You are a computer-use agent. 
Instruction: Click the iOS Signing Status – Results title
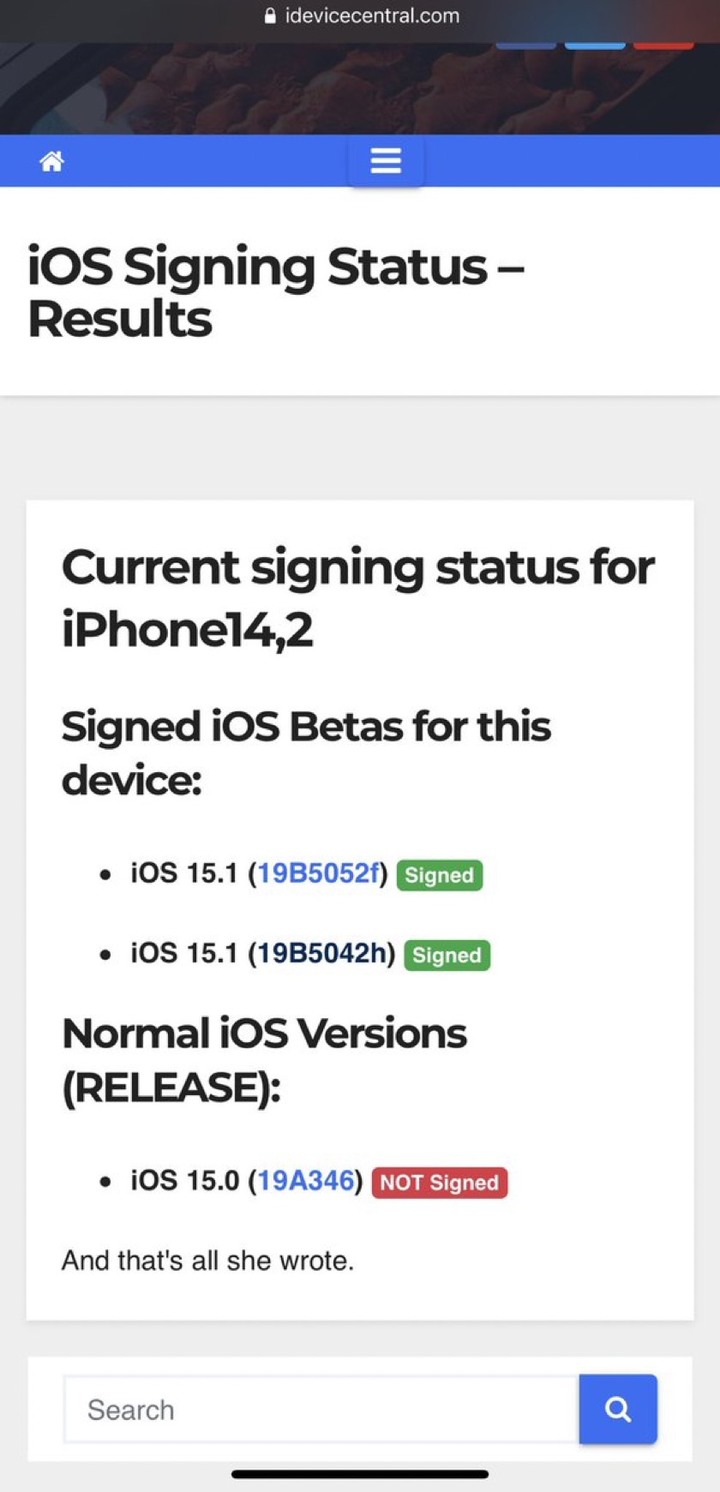276,293
